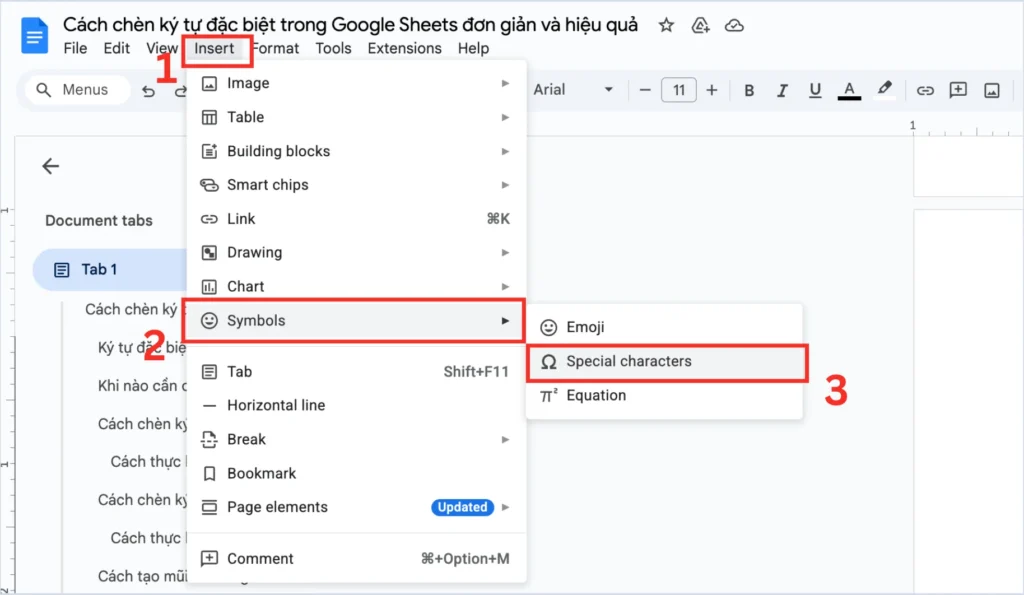Open the Tools menu
Screen dimensions: 1024x595
(333, 48)
